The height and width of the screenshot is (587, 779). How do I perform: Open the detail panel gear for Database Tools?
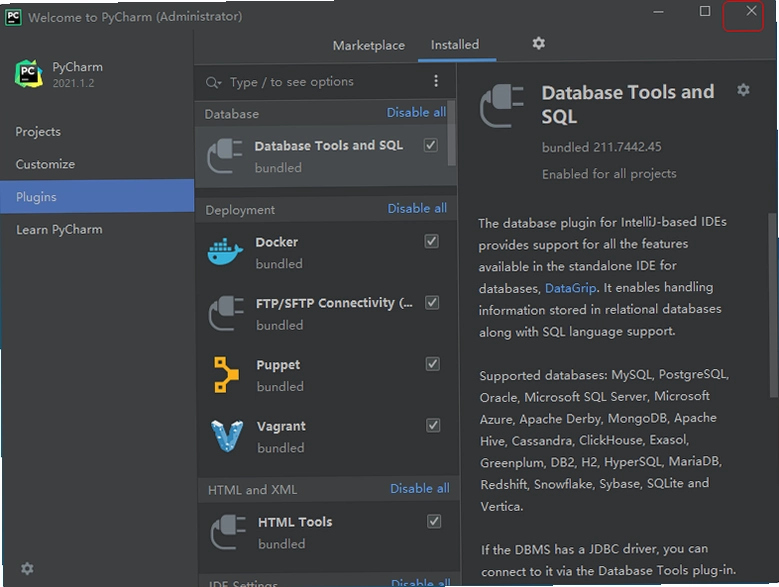(743, 90)
